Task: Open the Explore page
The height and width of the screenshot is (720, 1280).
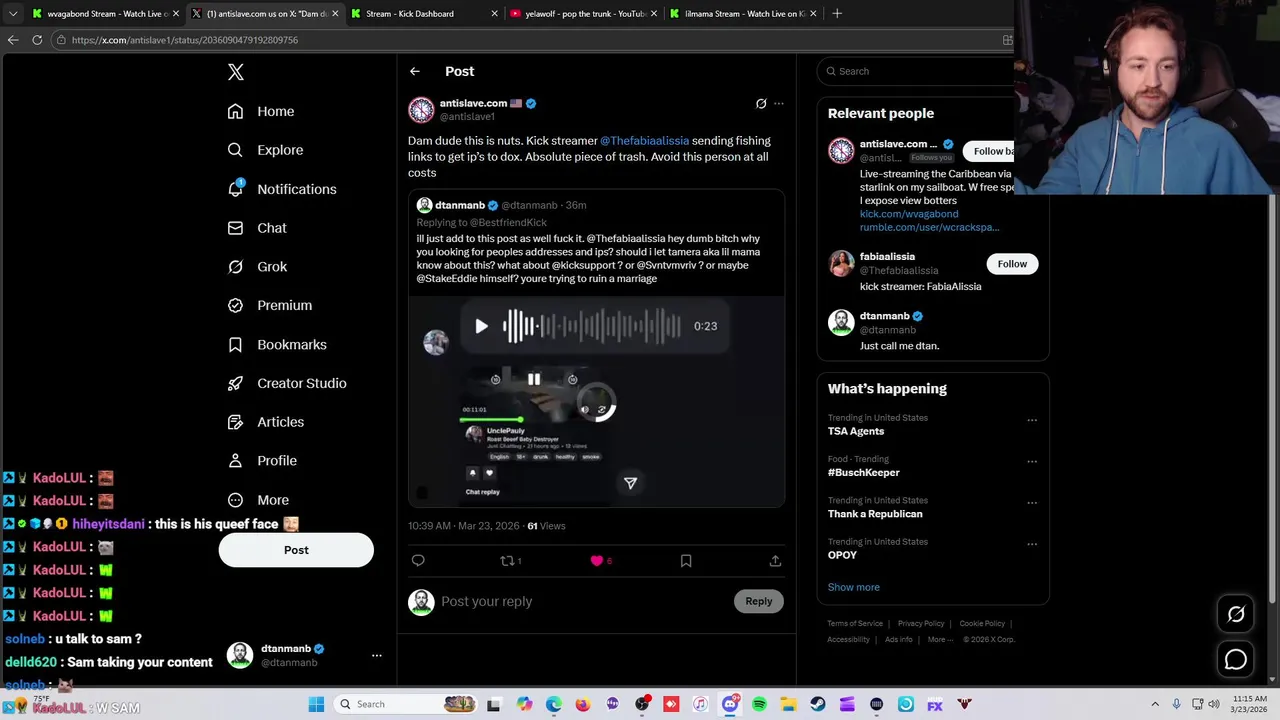Action: click(265, 150)
